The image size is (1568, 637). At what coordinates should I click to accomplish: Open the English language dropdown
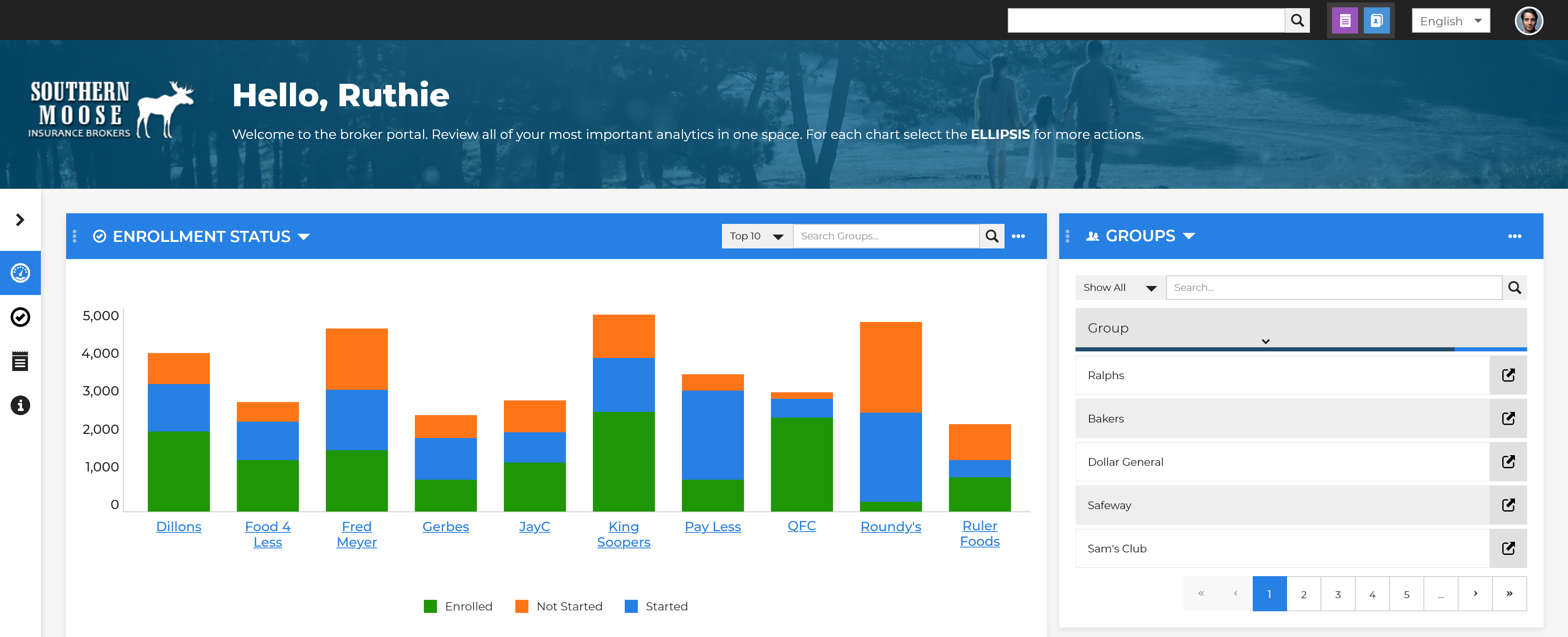pyautogui.click(x=1450, y=21)
